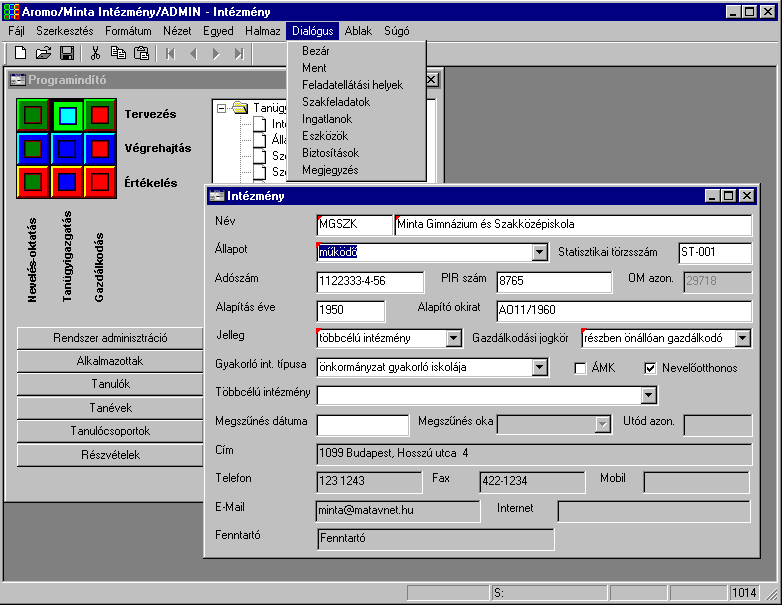This screenshot has height=607, width=782.
Task: Select Végrehajtás / Tanügyigazgatás blue tile
Action: (x=67, y=149)
